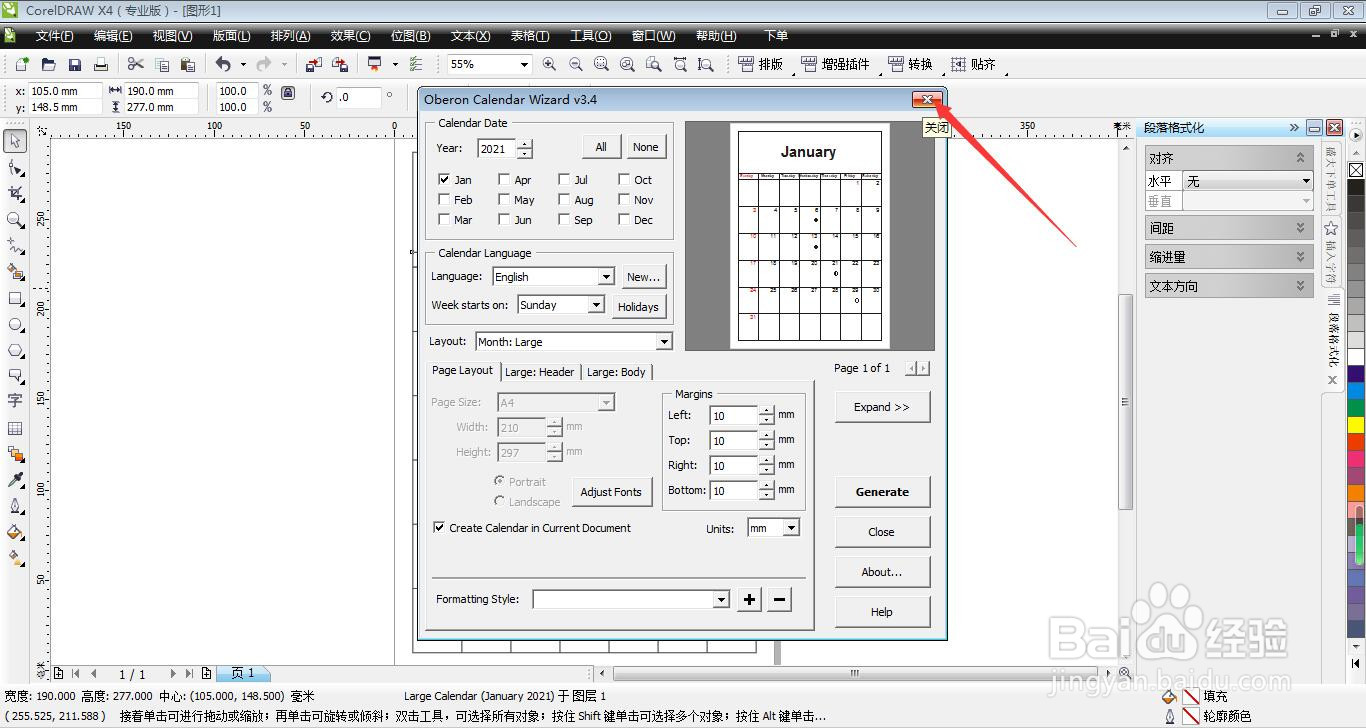
Task: Open the Layout dropdown showing Month: Large
Action: click(664, 341)
